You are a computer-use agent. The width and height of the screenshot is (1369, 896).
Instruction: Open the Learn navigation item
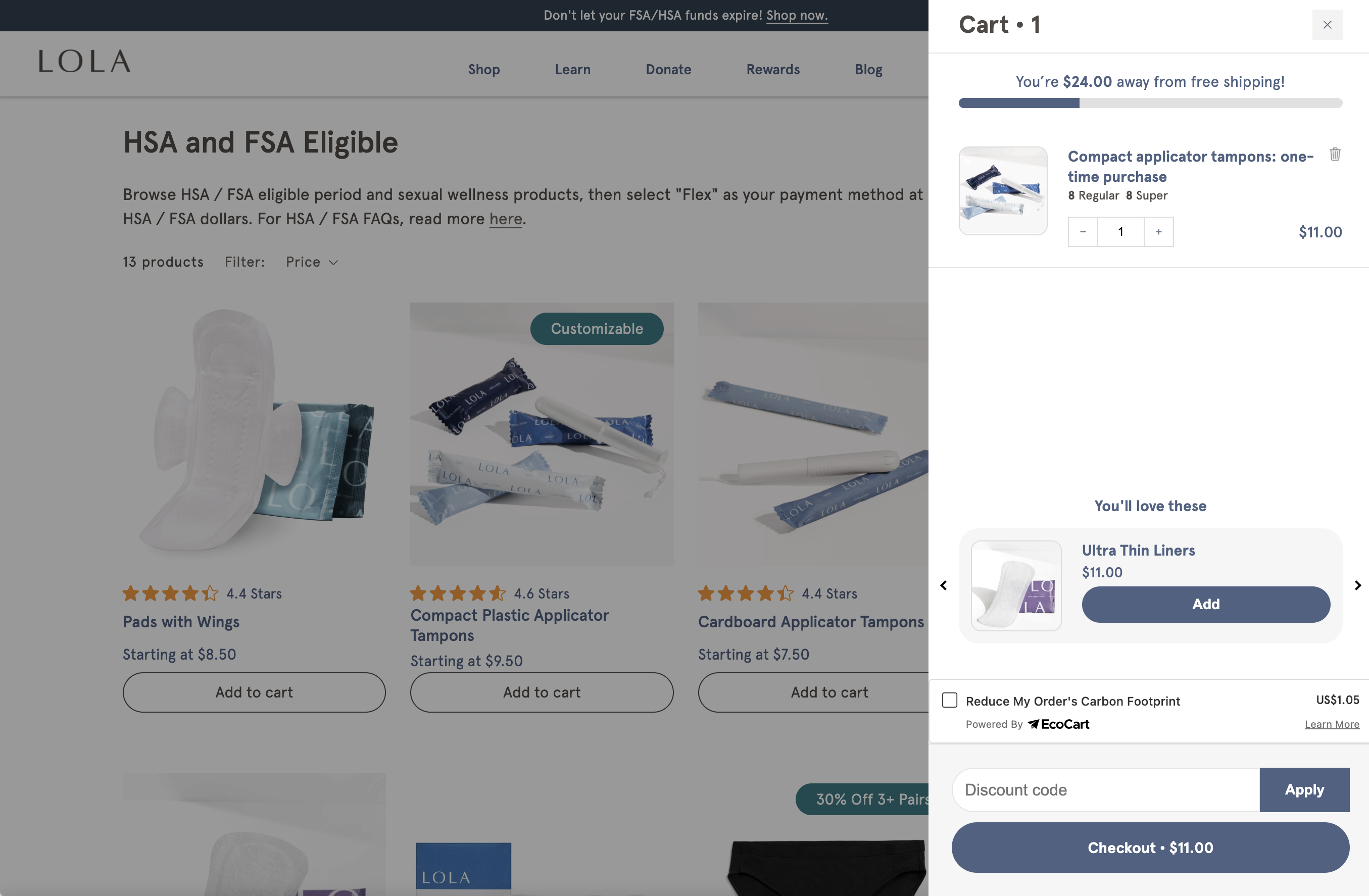pyautogui.click(x=572, y=70)
